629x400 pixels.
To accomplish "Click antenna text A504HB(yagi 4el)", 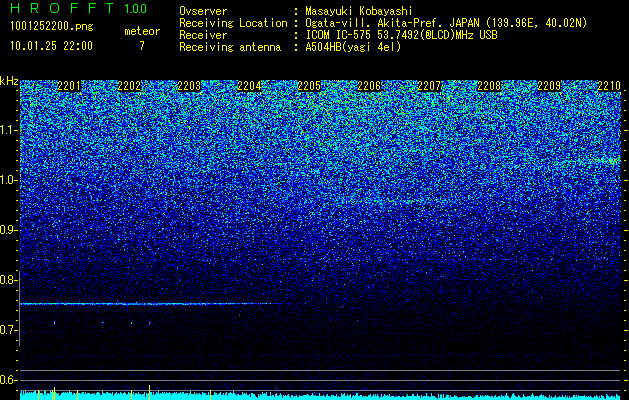I will pos(353,47).
